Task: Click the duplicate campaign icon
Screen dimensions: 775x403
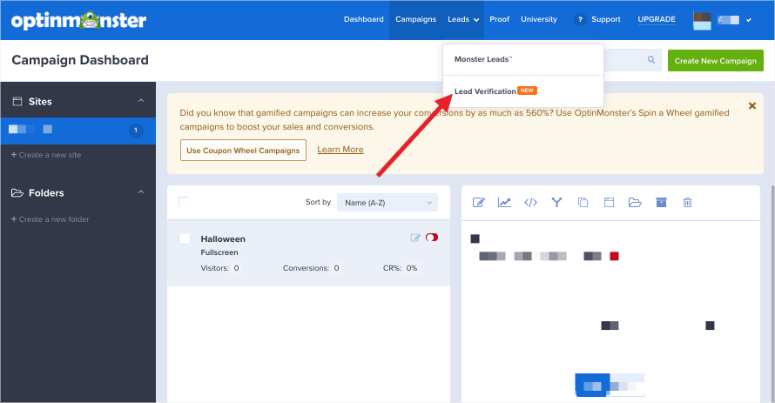Action: (582, 203)
